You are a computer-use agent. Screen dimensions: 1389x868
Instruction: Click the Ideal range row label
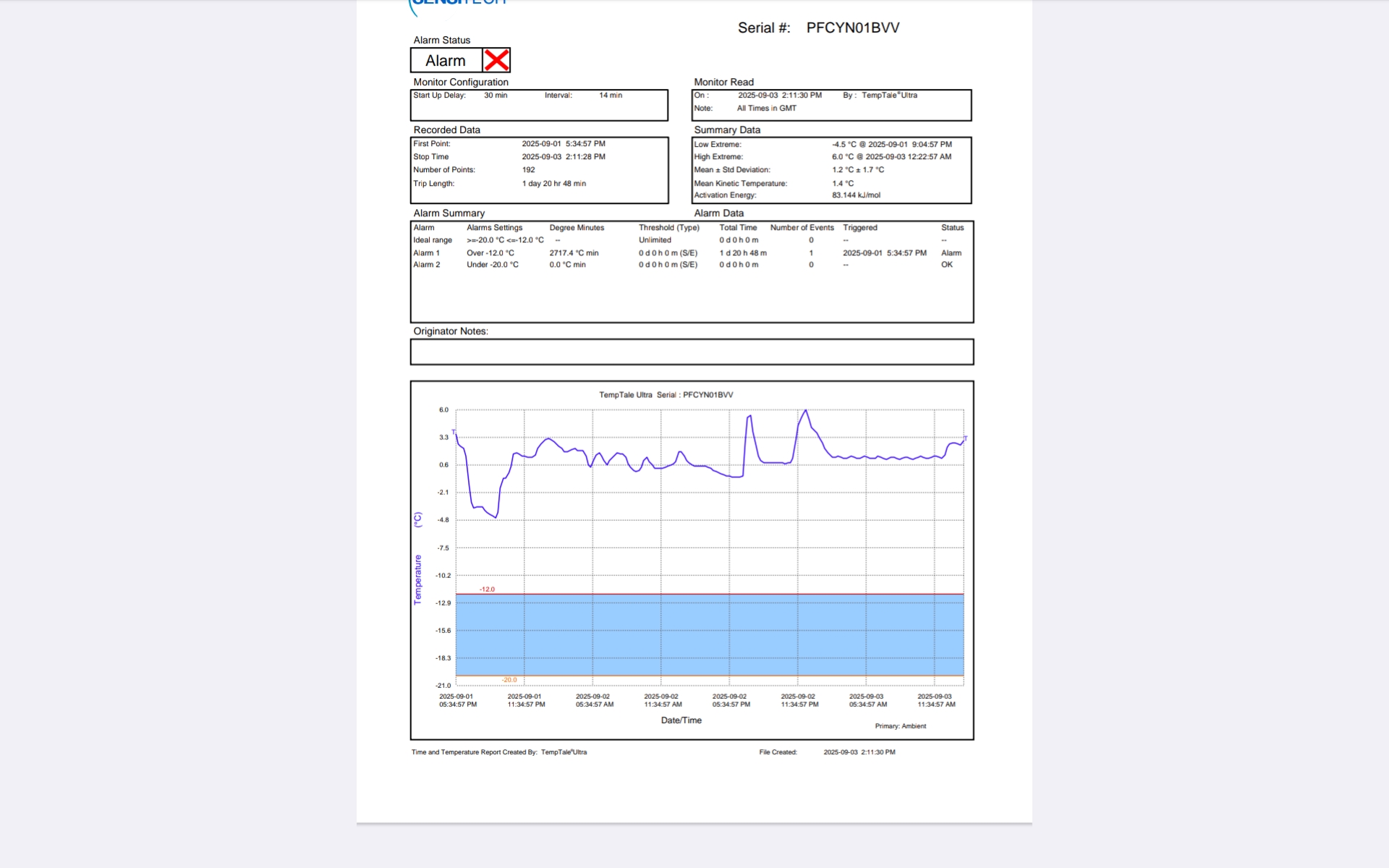tap(432, 240)
